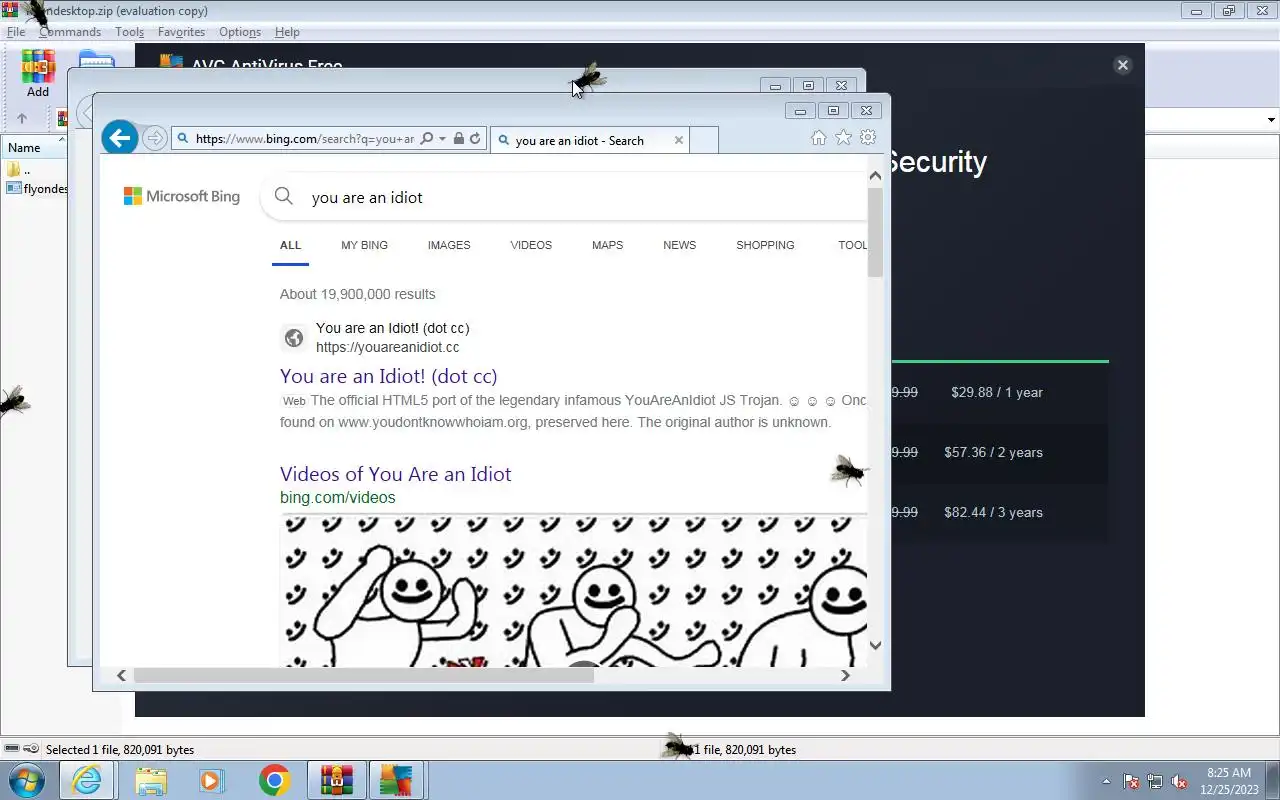Viewport: 1280px width, 800px height.
Task: Open the WinRAR Commands menu
Action: (x=70, y=32)
